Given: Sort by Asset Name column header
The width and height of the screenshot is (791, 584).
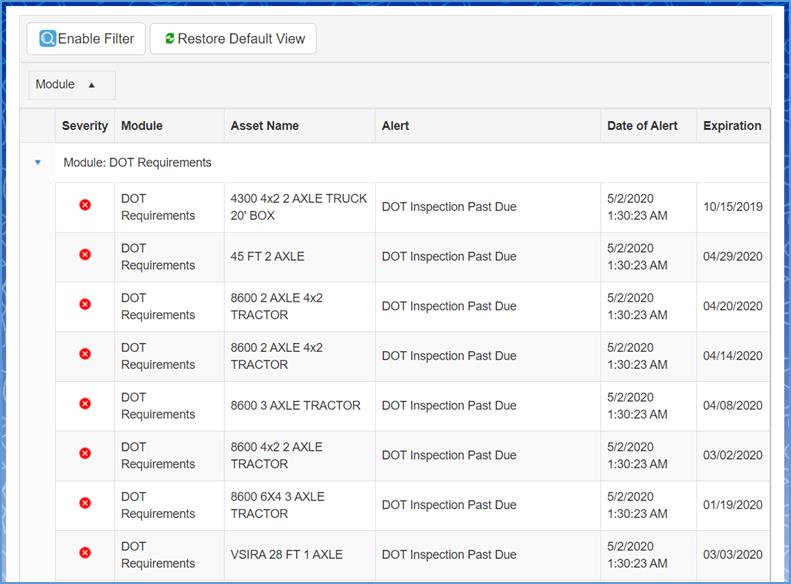Looking at the screenshot, I should pos(264,126).
